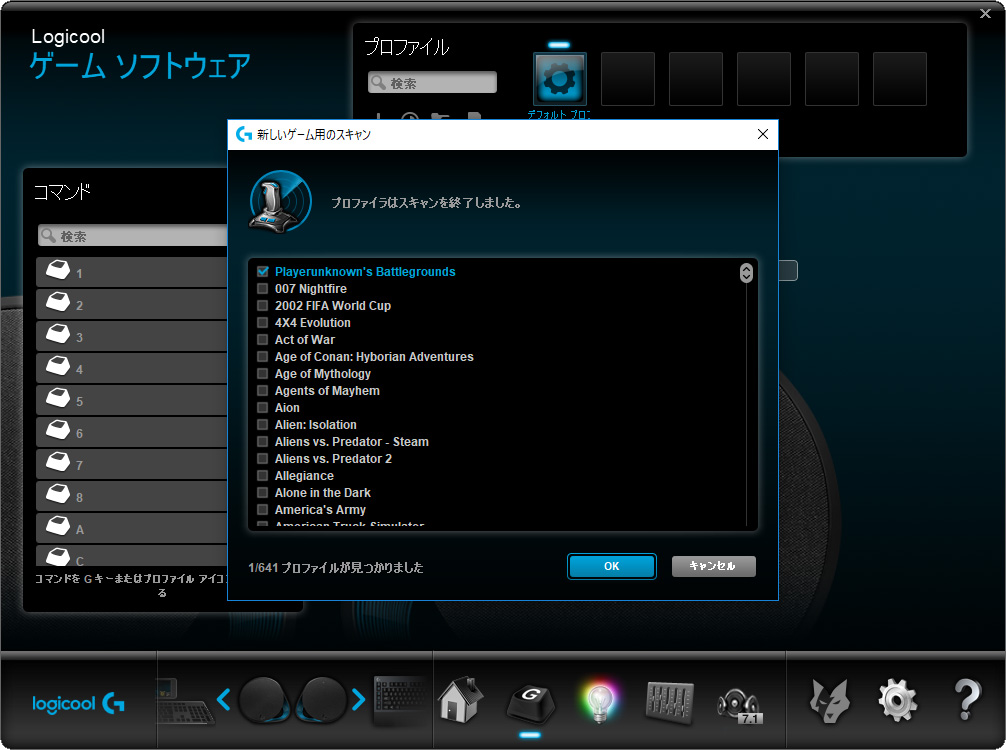1006x750 pixels.
Task: Select the left headset device
Action: 264,700
